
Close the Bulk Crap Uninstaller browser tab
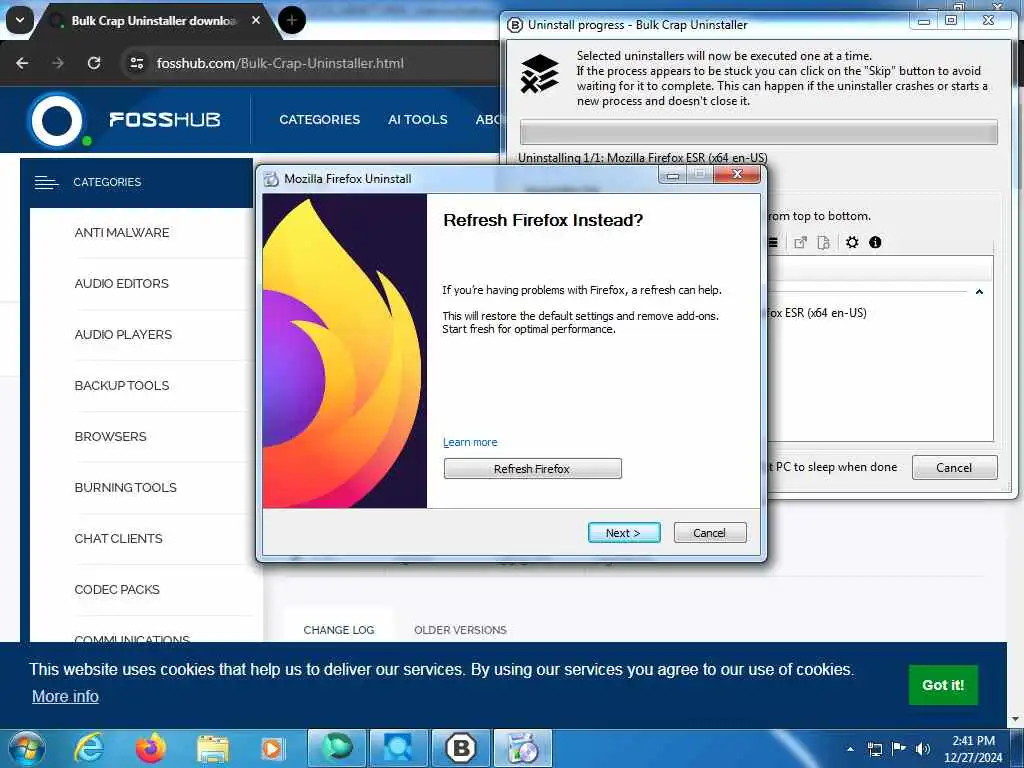click(256, 20)
